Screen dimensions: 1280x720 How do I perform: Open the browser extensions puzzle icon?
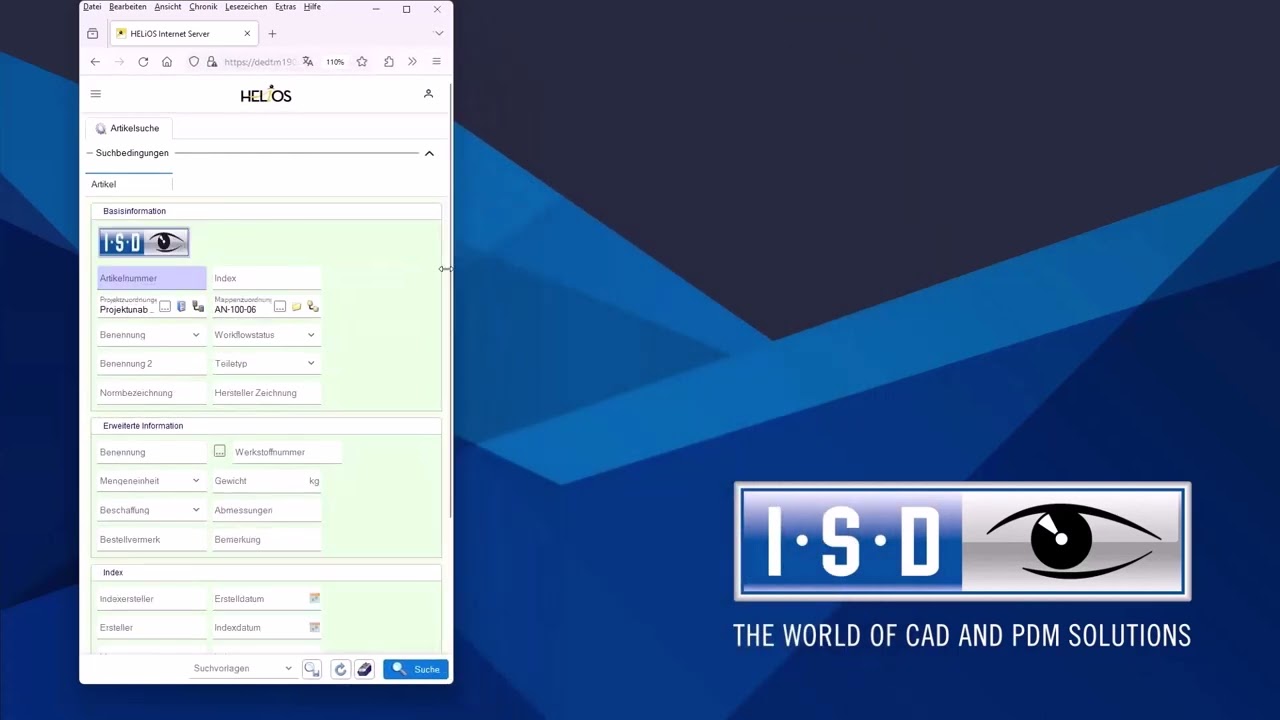coord(389,62)
